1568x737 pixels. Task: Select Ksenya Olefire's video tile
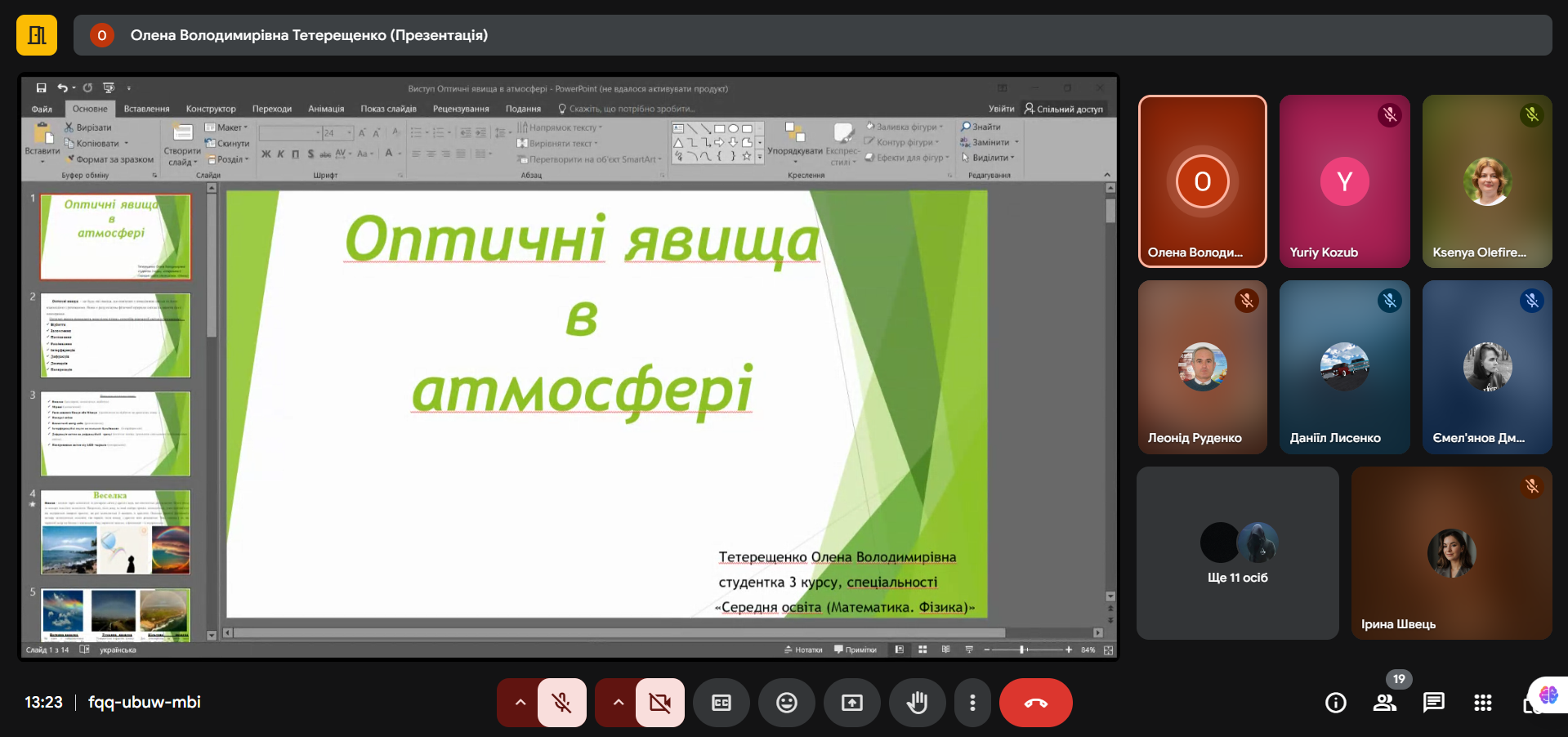click(x=1487, y=181)
